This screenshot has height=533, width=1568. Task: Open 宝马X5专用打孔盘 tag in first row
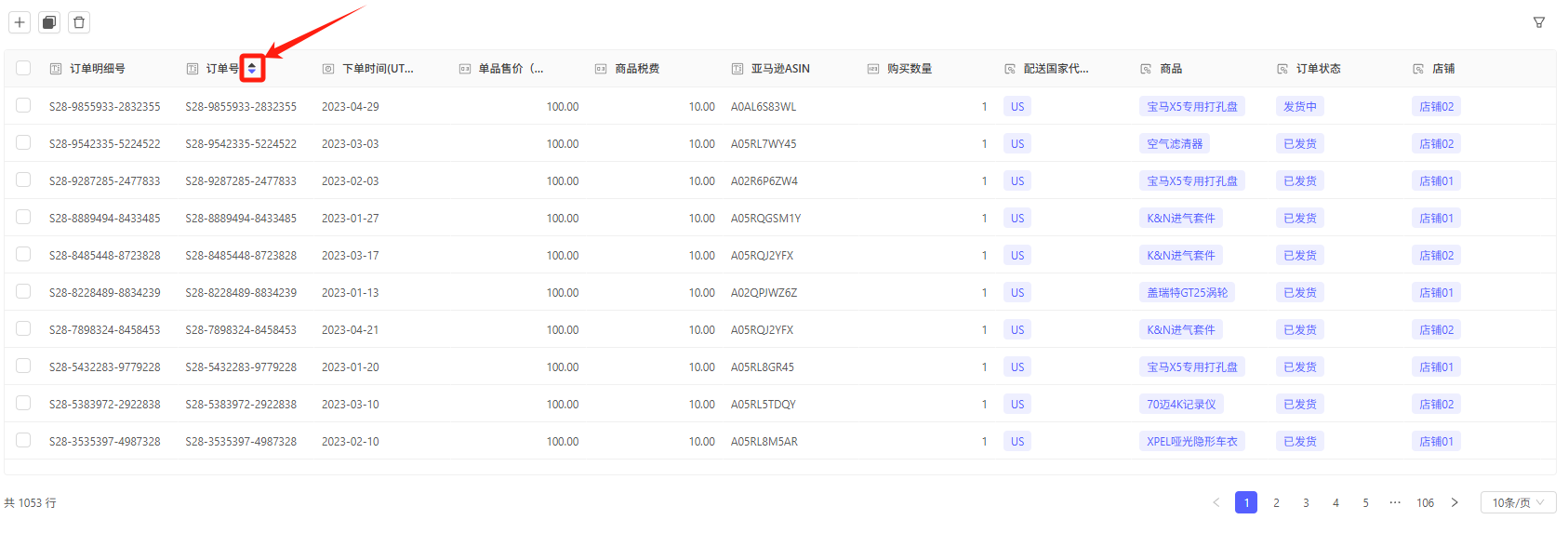tap(1192, 106)
